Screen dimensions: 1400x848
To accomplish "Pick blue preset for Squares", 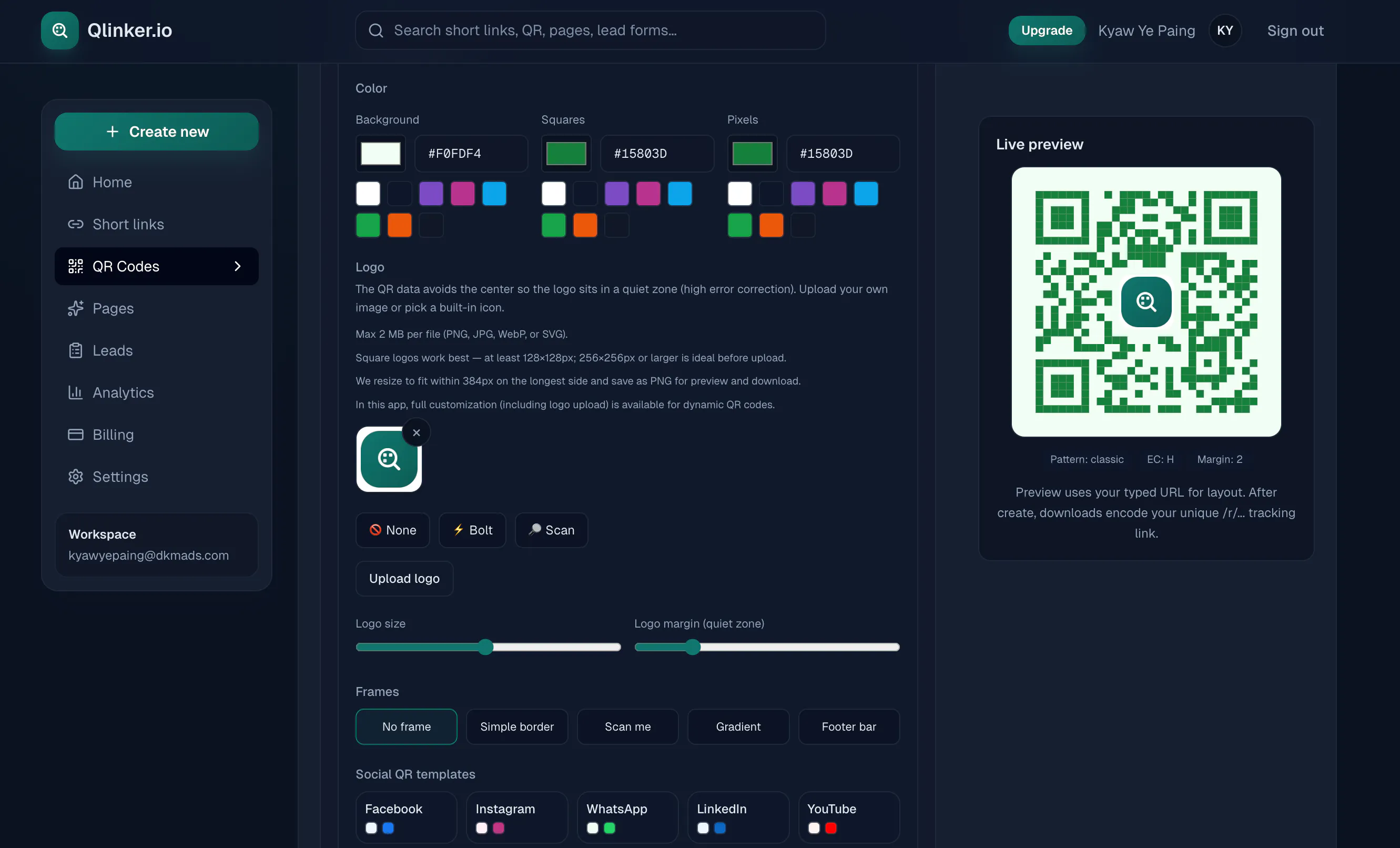I will (680, 194).
